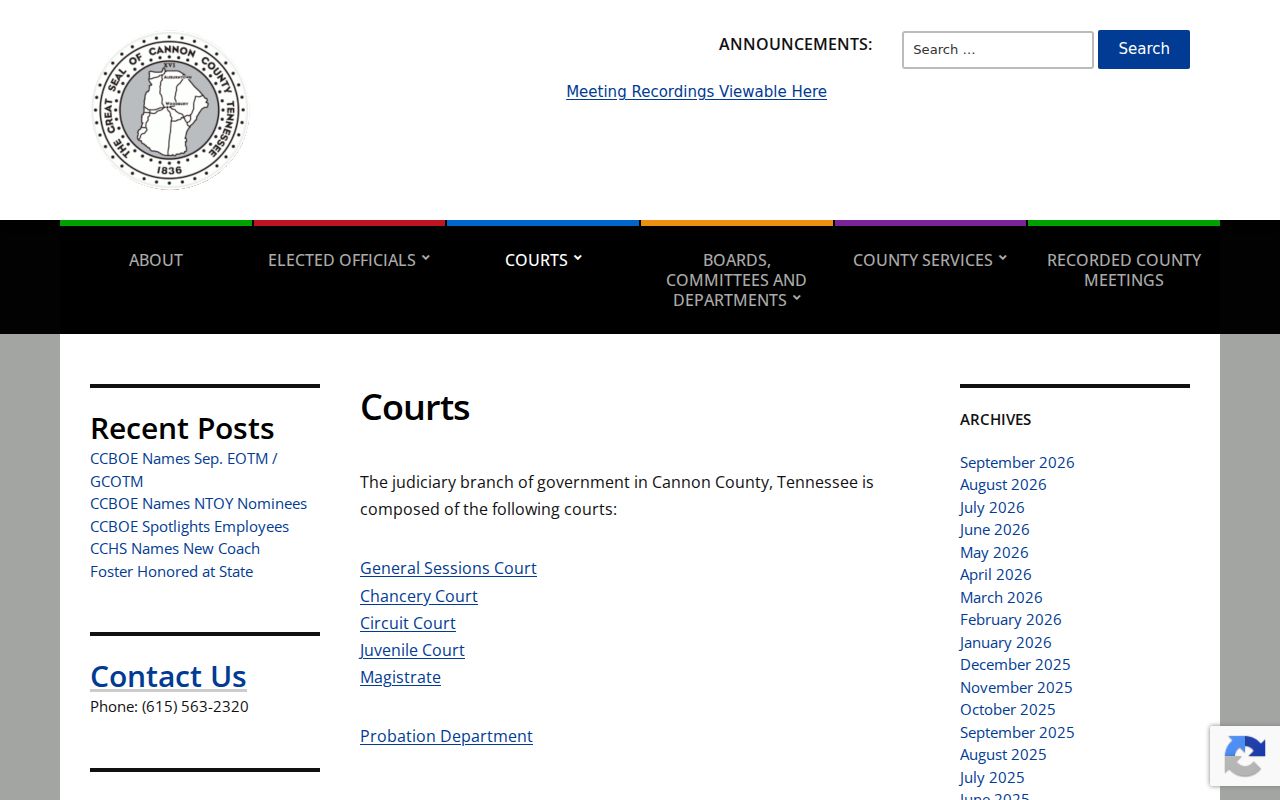Open the June 2026 archive
Viewport: 1280px width, 800px height.
pos(994,530)
